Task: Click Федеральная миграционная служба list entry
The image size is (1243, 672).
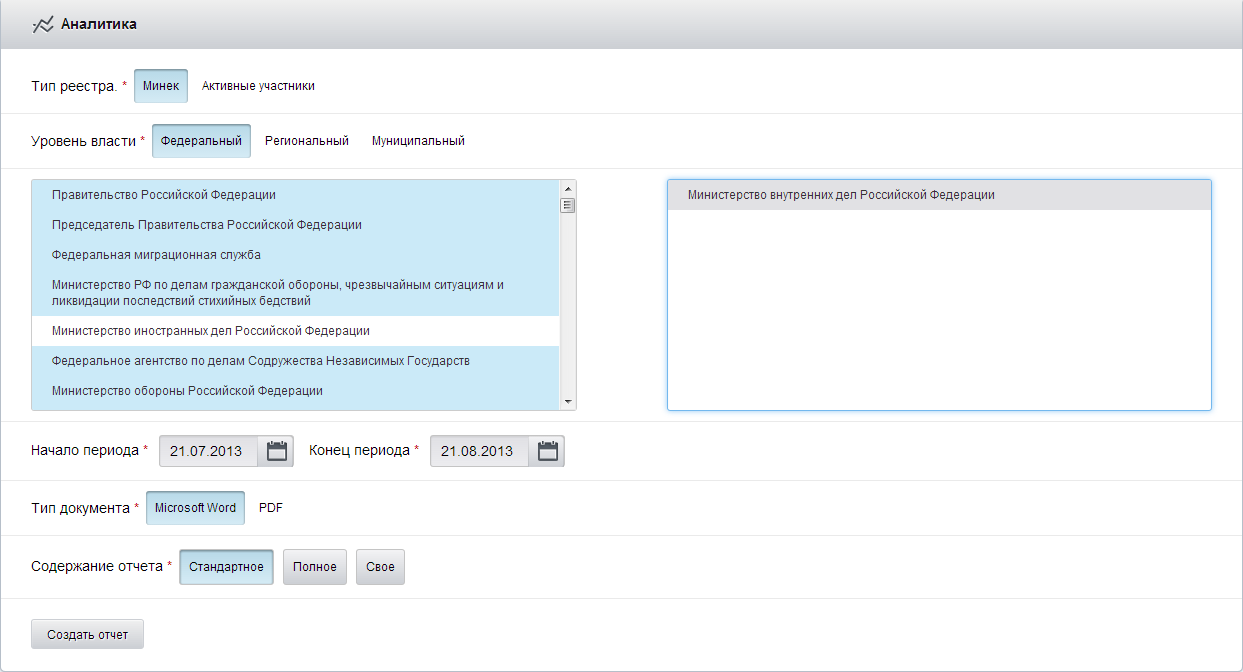Action: 156,255
